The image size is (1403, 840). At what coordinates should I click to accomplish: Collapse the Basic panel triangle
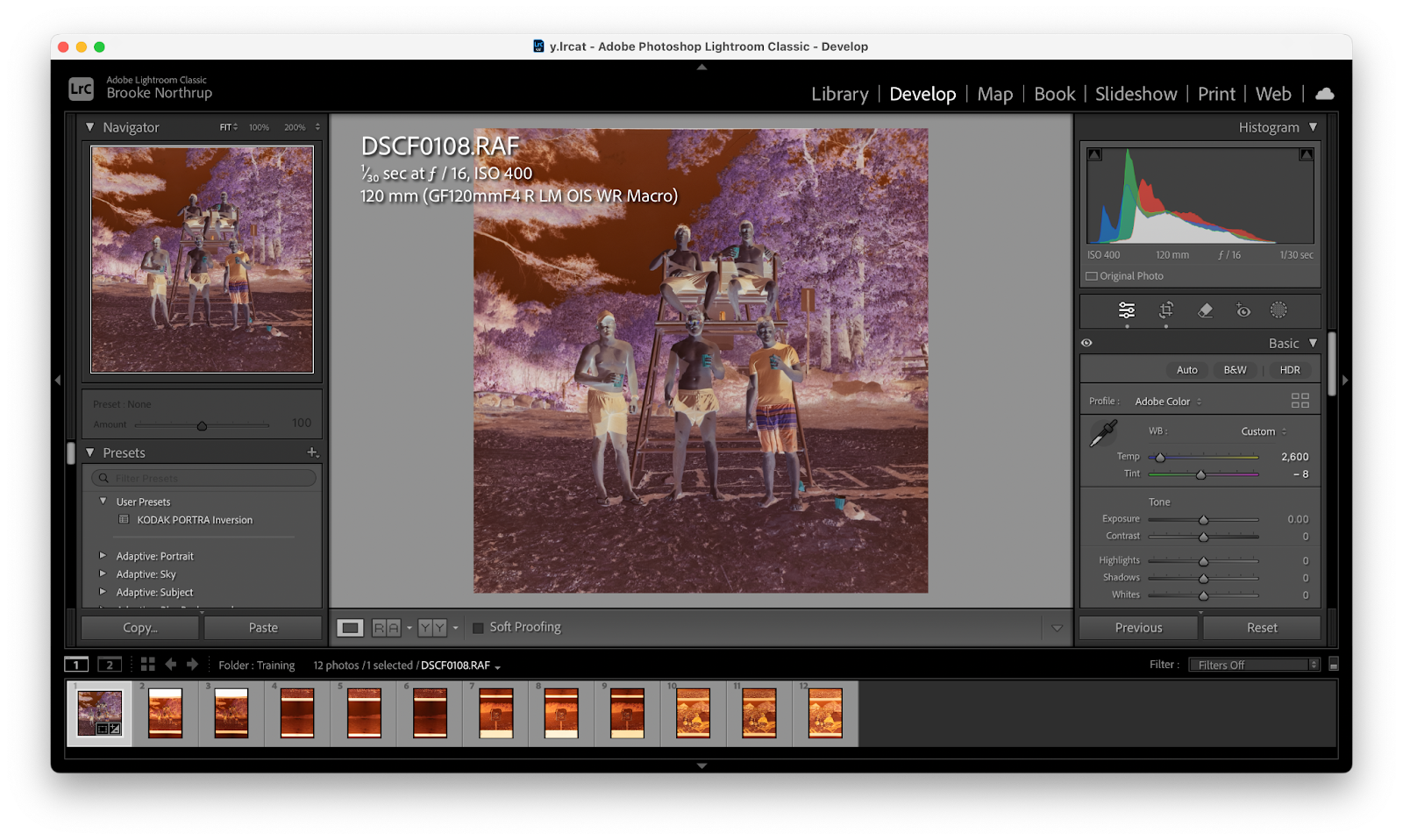[x=1313, y=344]
